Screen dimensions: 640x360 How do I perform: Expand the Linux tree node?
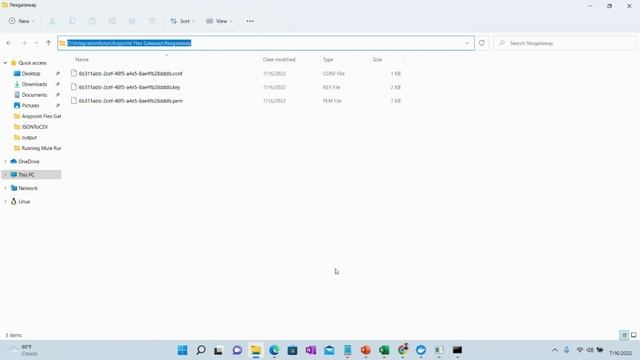click(x=5, y=202)
